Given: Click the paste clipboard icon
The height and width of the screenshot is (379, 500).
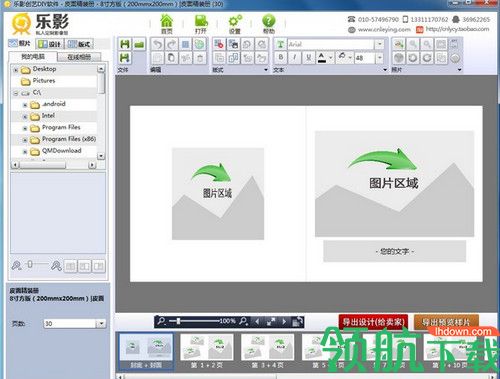Looking at the screenshot, I should (172, 58).
